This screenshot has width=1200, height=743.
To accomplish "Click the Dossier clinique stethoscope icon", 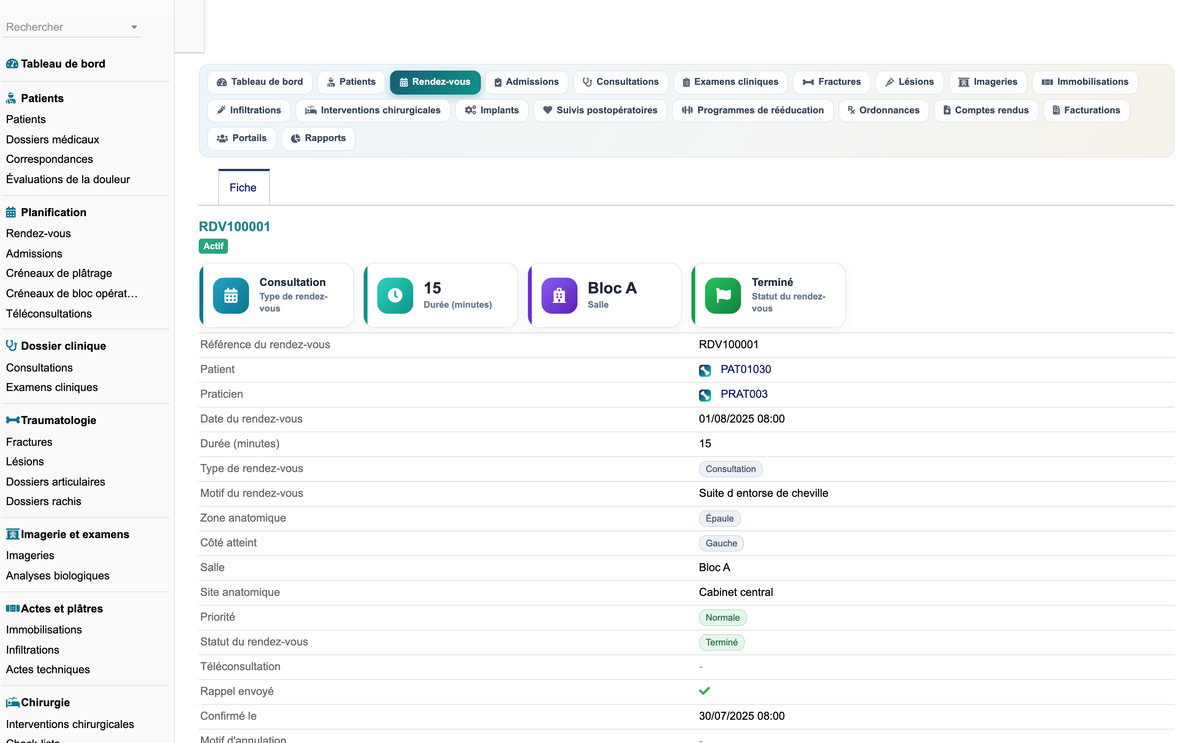I will point(12,346).
